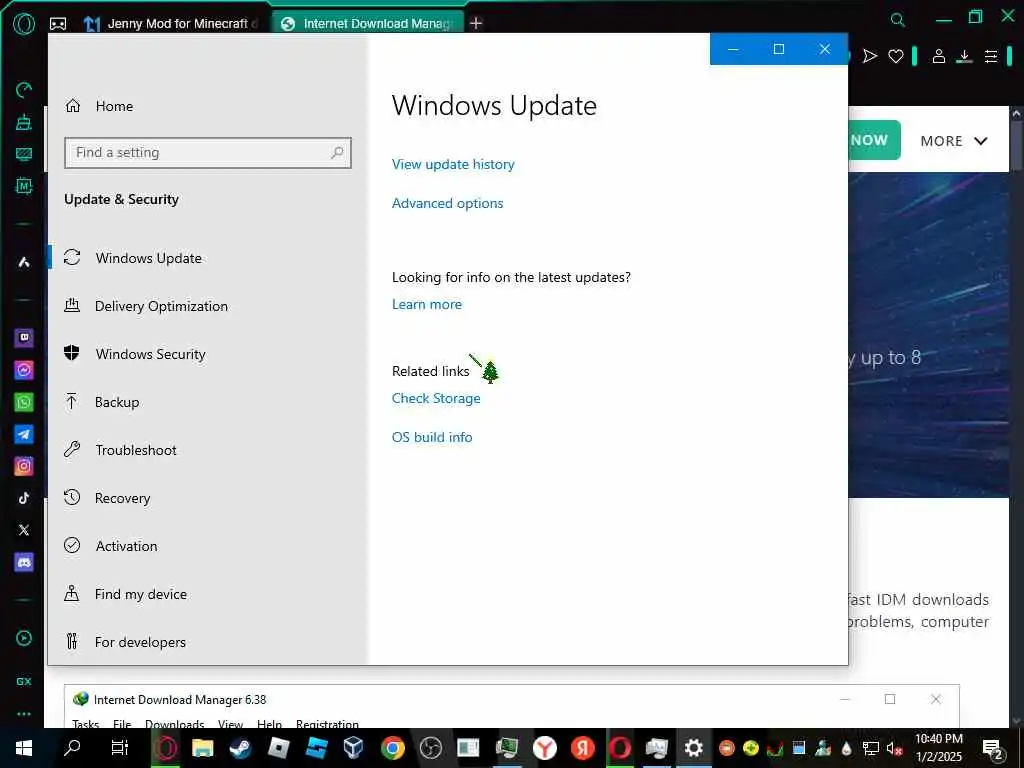Image resolution: width=1024 pixels, height=768 pixels.
Task: Open VirtualBox from taskbar
Action: click(353, 748)
